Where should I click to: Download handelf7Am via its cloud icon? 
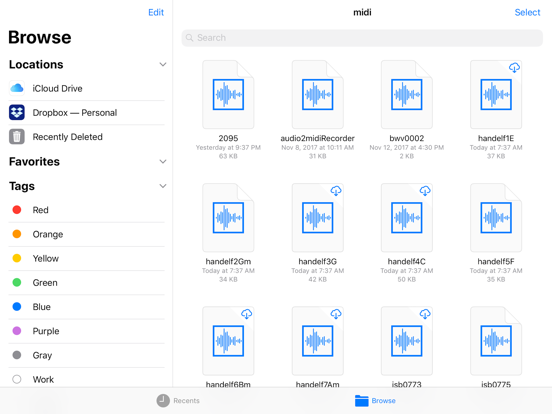336,314
